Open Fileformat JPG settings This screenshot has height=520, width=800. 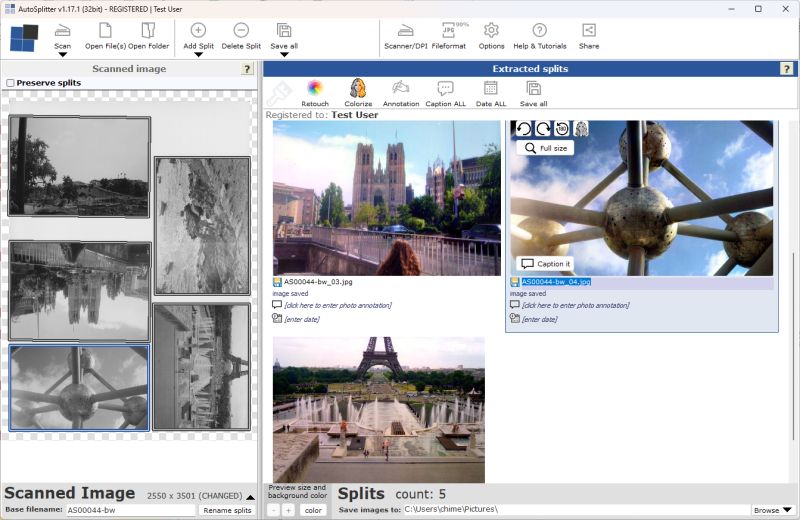click(x=448, y=31)
